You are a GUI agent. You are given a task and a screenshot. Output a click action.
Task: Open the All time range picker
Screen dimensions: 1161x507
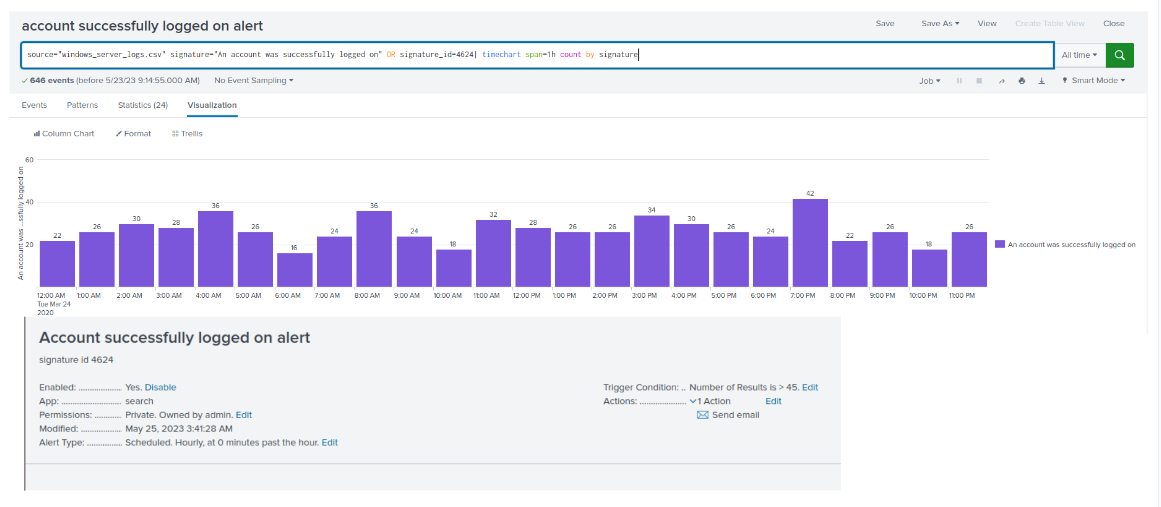pos(1080,55)
